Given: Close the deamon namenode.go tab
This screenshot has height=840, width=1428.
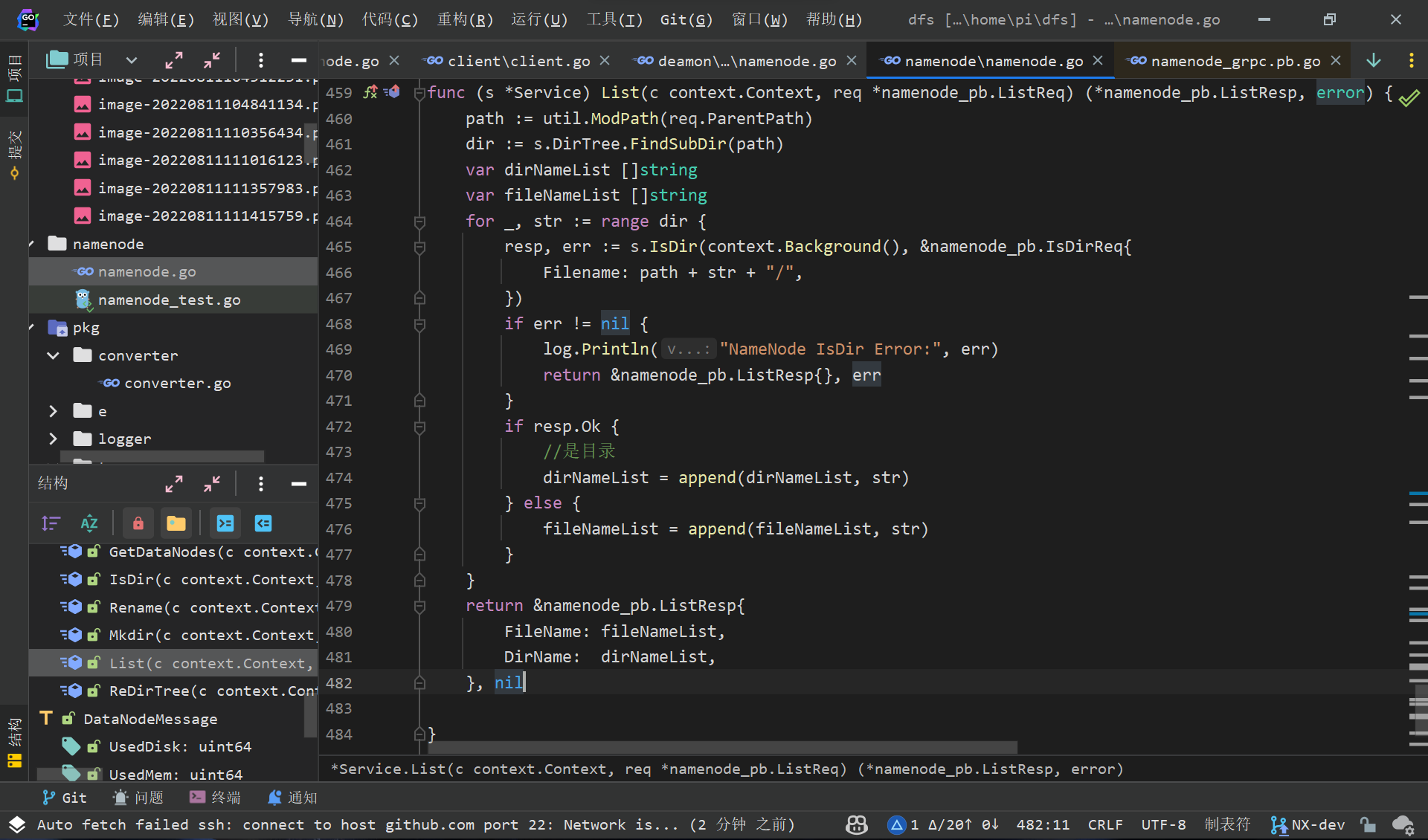Looking at the screenshot, I should click(x=852, y=60).
